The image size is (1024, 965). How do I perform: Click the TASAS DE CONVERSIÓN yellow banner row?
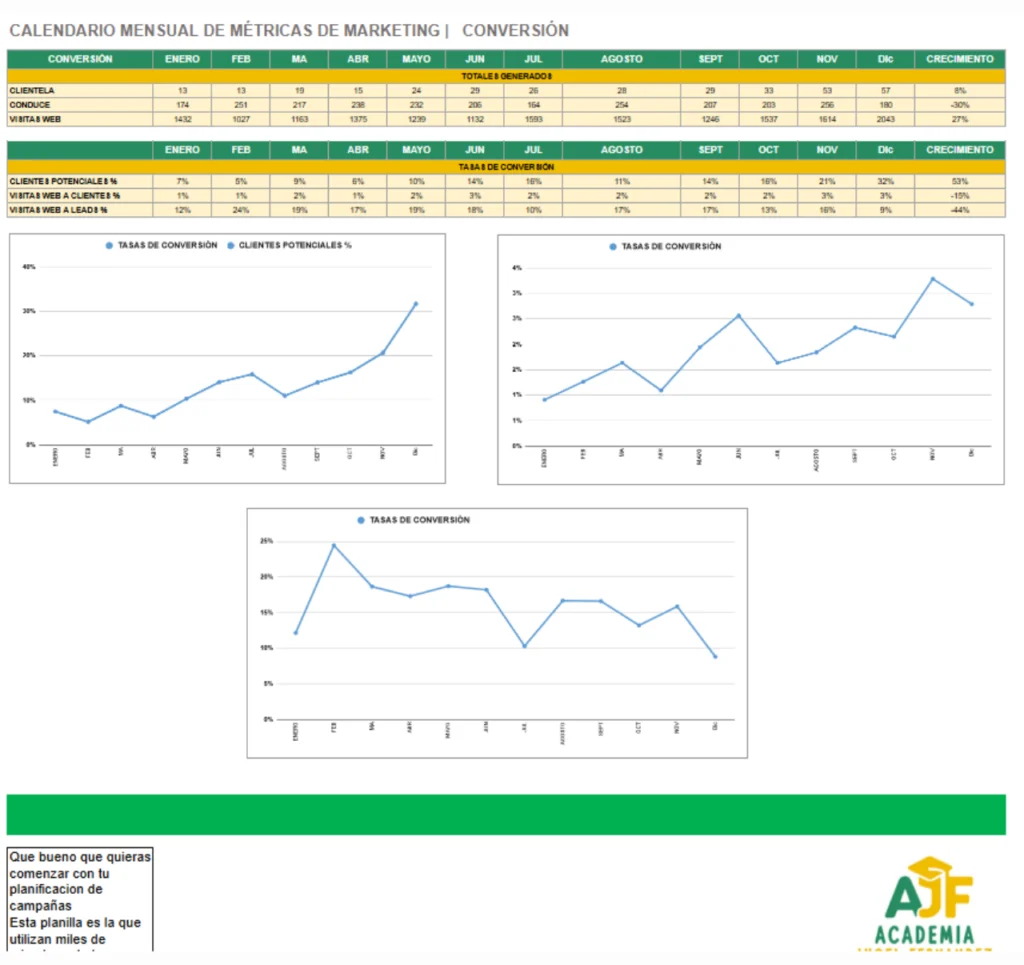click(x=506, y=167)
